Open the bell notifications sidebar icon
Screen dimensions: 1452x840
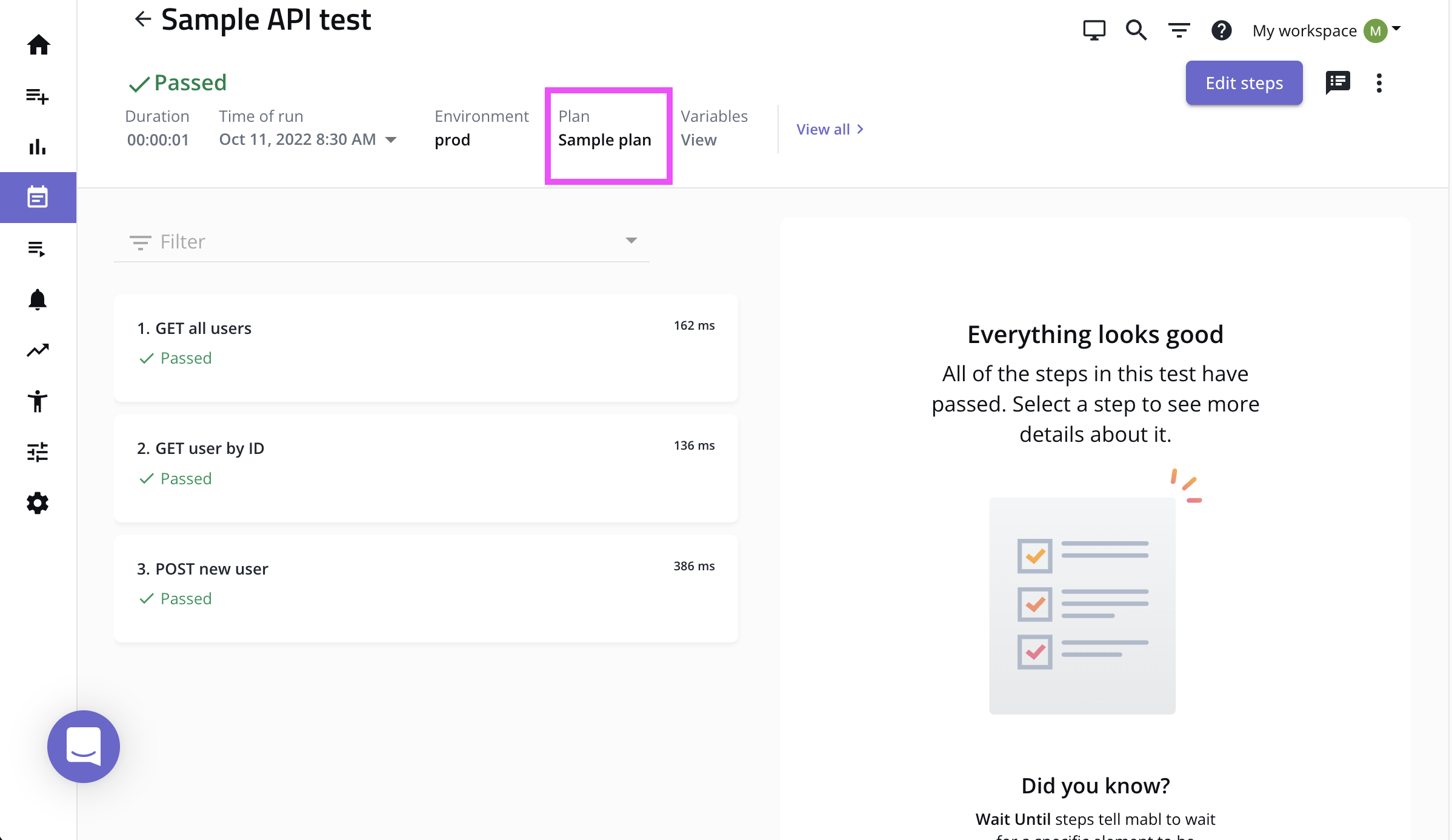coord(38,299)
